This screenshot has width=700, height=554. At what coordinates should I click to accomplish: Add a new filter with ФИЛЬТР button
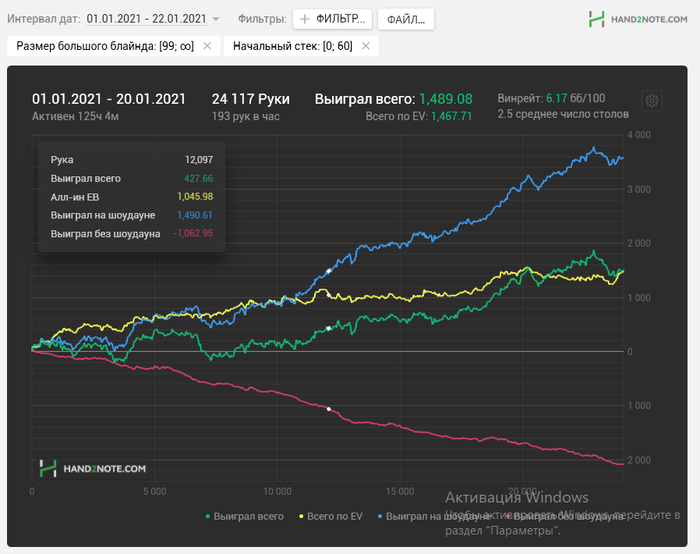333,19
